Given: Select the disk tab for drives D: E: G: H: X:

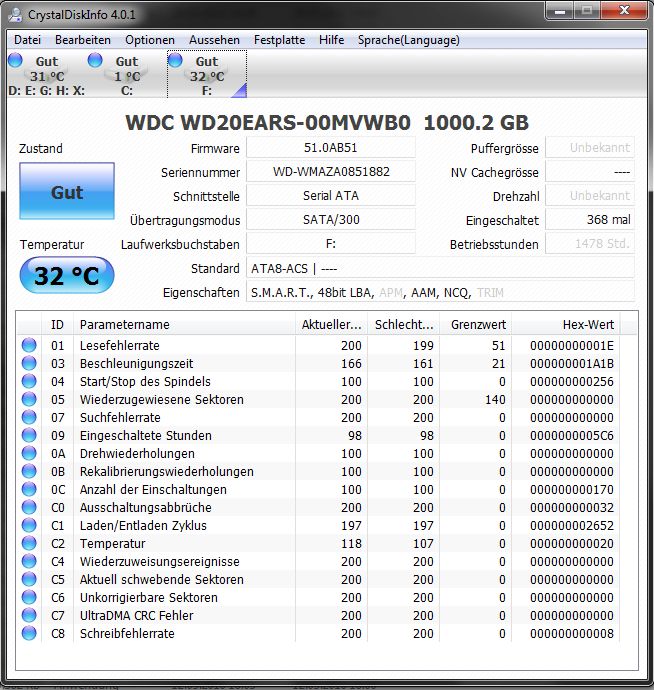Looking at the screenshot, I should point(47,74).
